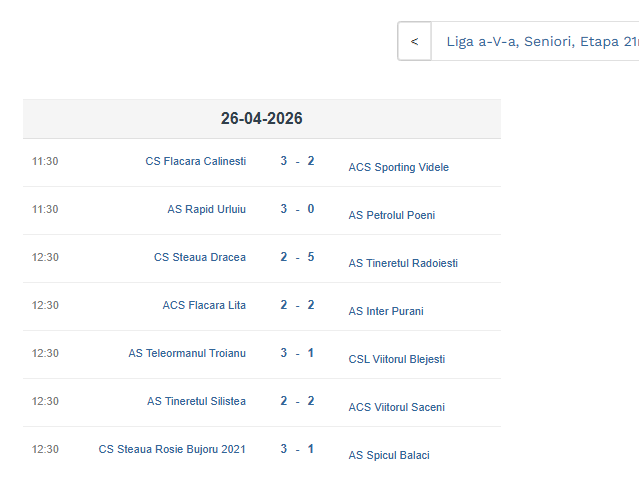
Task: Open AS Tineretul Silistea team link
Action: click(x=196, y=401)
